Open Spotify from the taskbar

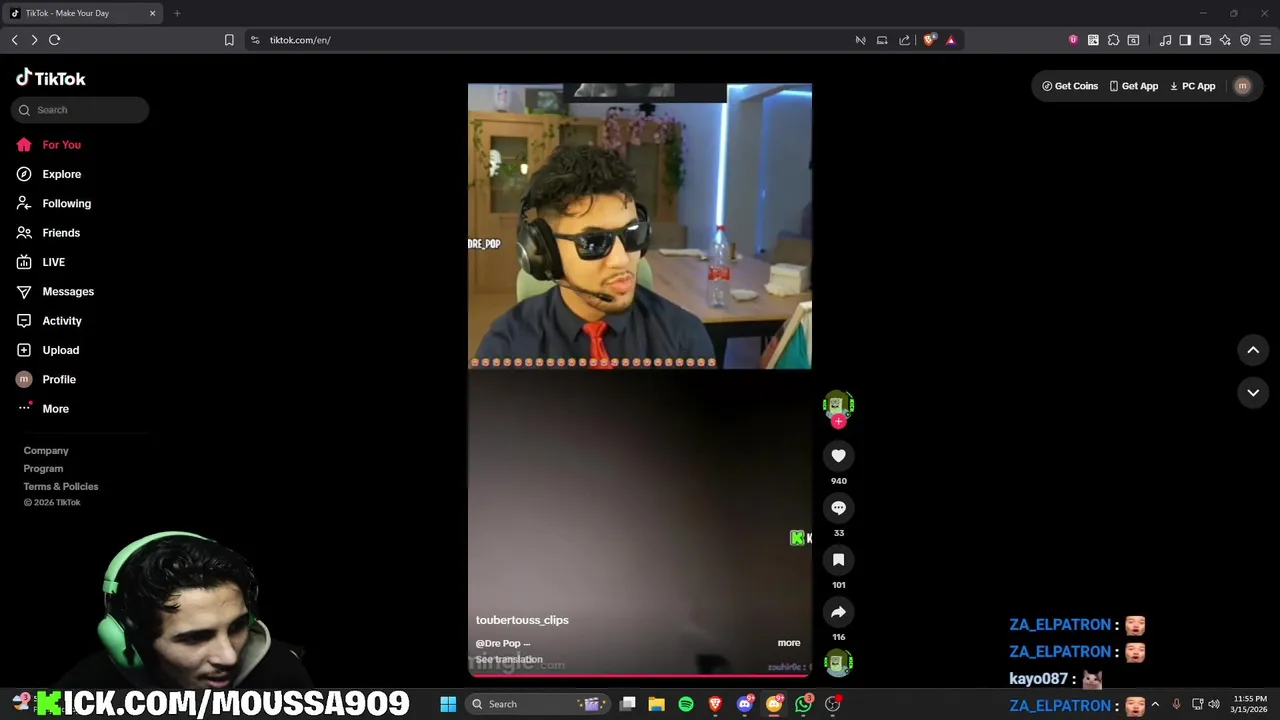click(x=686, y=704)
